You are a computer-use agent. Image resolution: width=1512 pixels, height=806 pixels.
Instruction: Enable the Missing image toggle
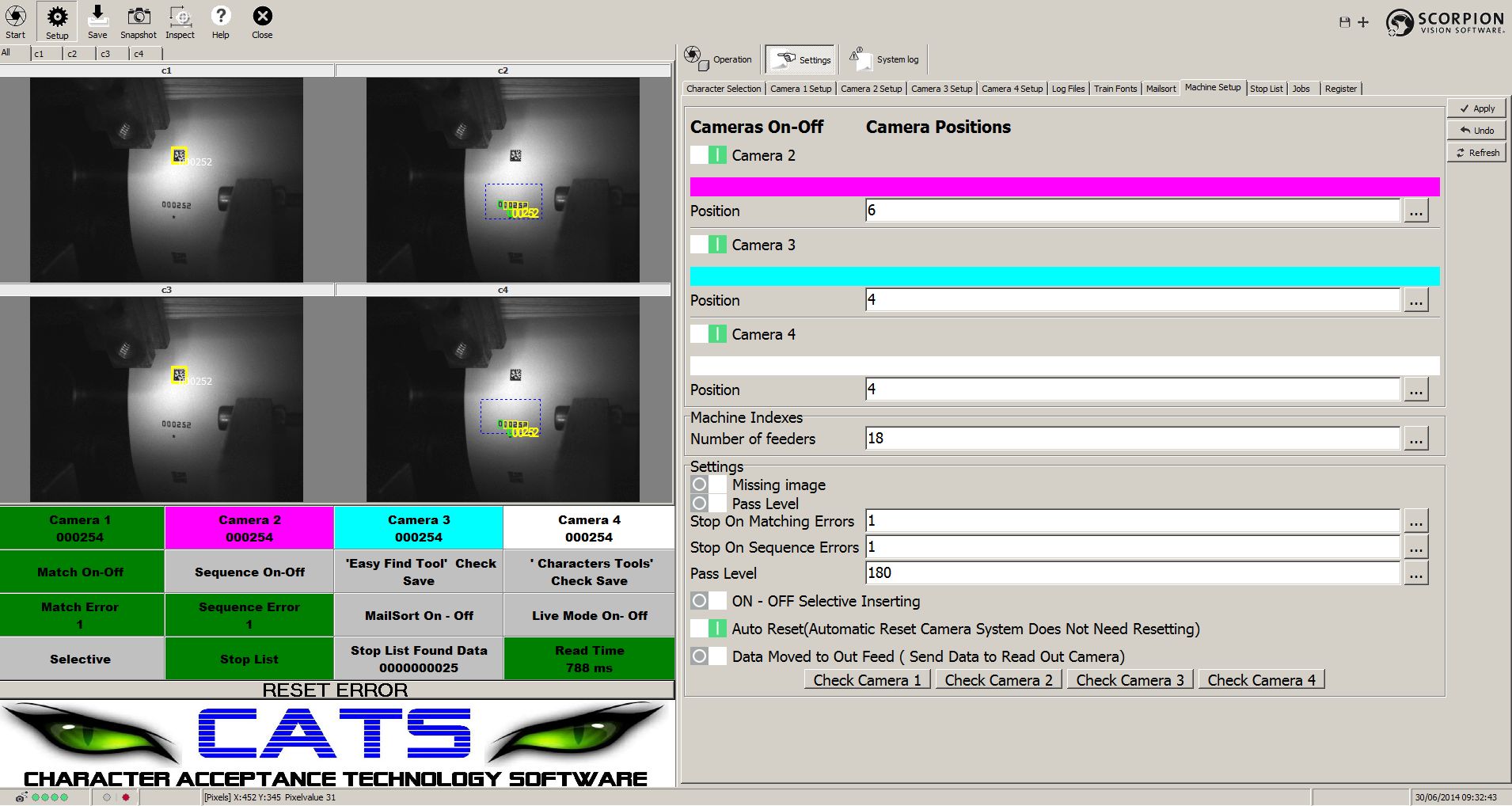pos(709,485)
